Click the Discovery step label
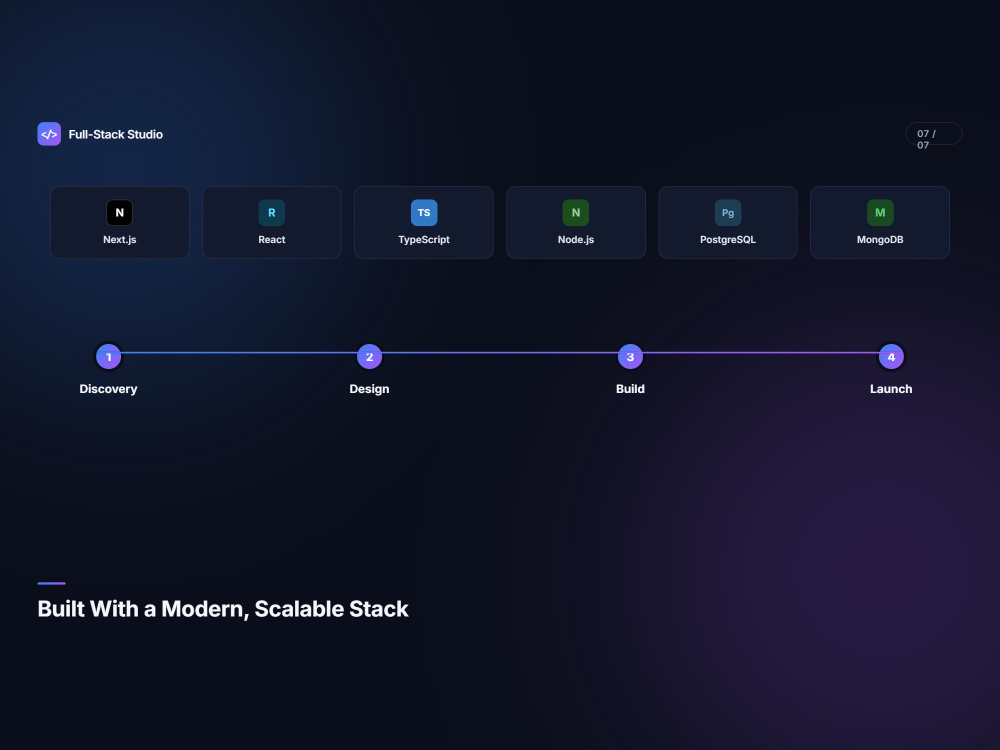The height and width of the screenshot is (750, 1000). pyautogui.click(x=108, y=389)
